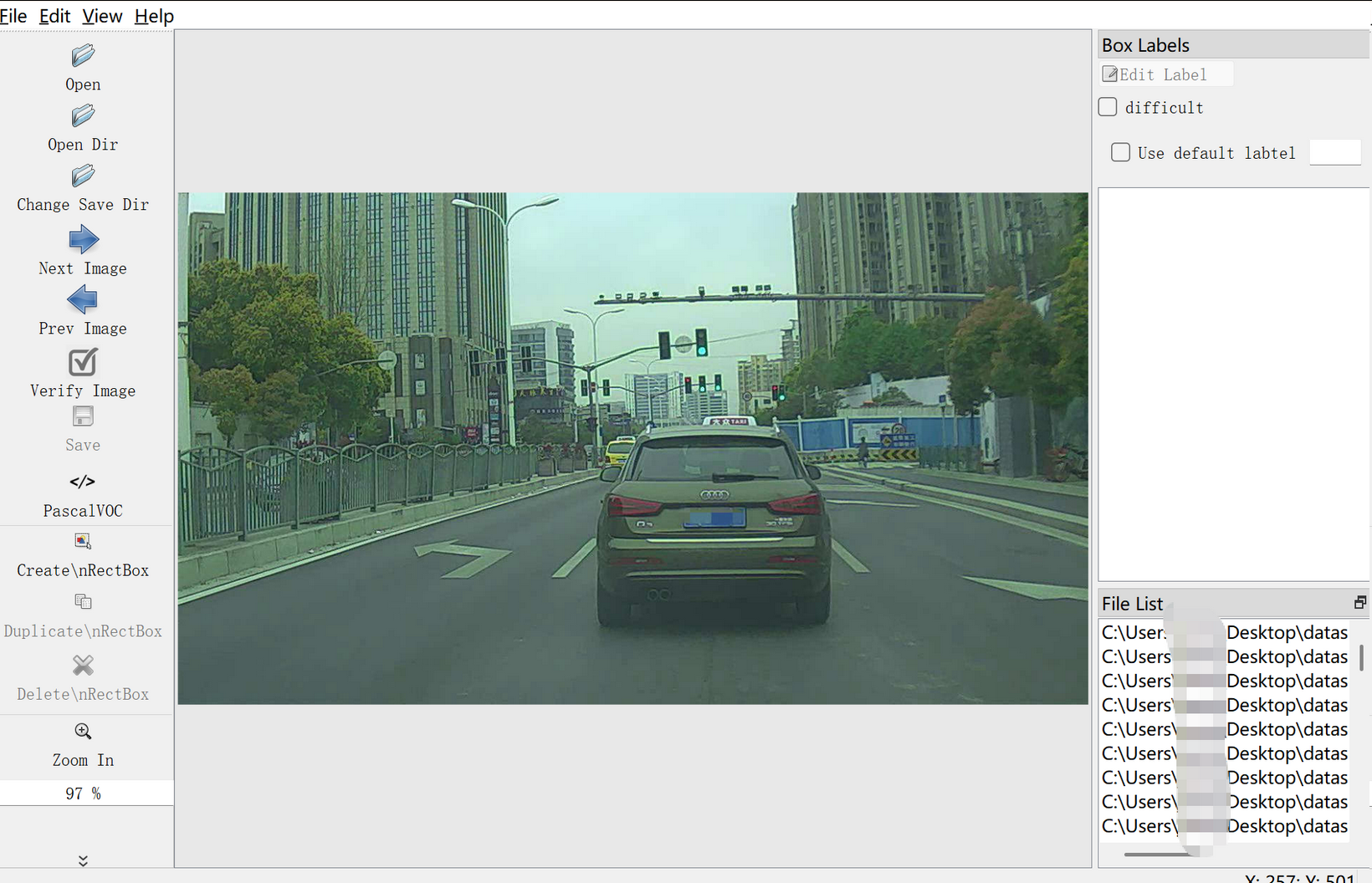
Task: Click the File List panel title
Action: tap(1132, 604)
